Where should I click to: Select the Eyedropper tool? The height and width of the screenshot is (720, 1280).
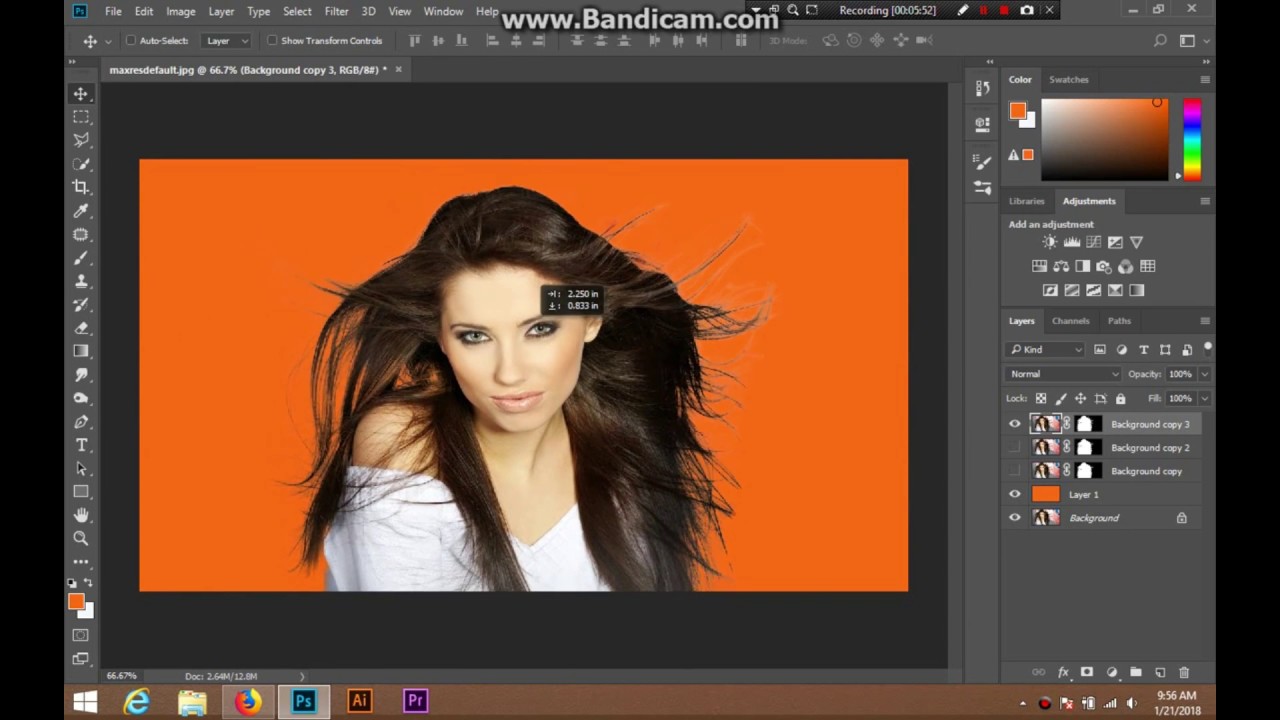click(81, 211)
